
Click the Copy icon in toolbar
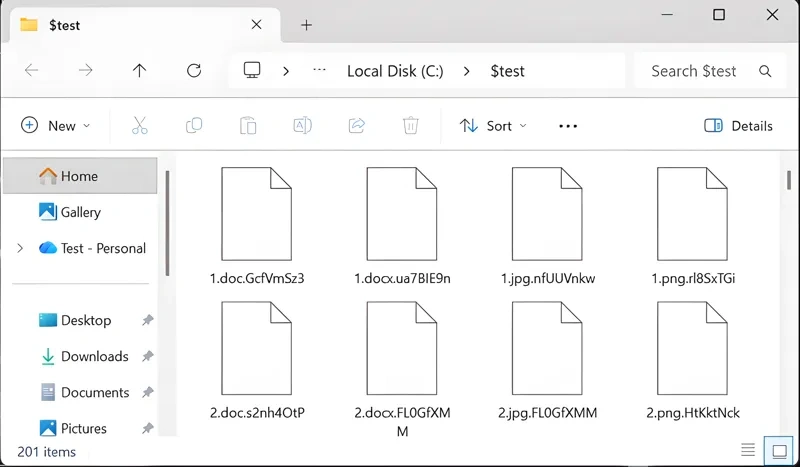[194, 126]
